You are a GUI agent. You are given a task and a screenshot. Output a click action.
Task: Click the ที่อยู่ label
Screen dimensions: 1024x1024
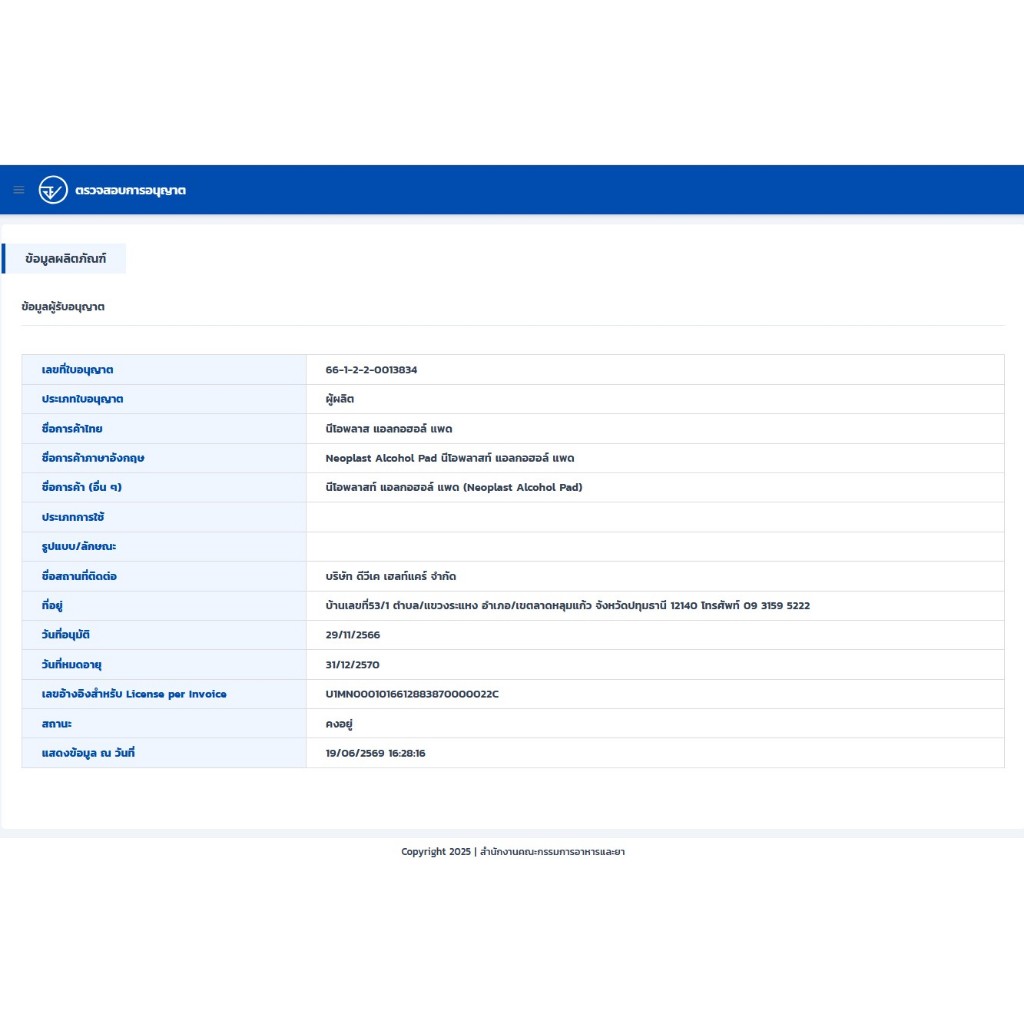pyautogui.click(x=52, y=605)
